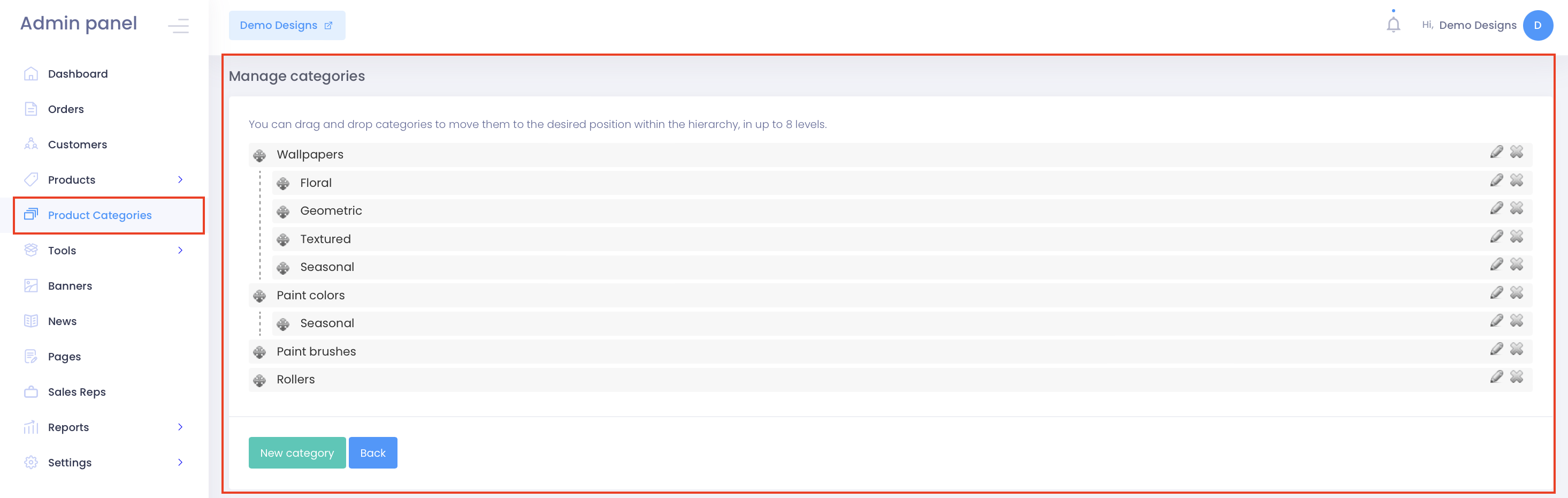1568x498 pixels.
Task: Edit the Floral subcategory
Action: pyautogui.click(x=1496, y=180)
